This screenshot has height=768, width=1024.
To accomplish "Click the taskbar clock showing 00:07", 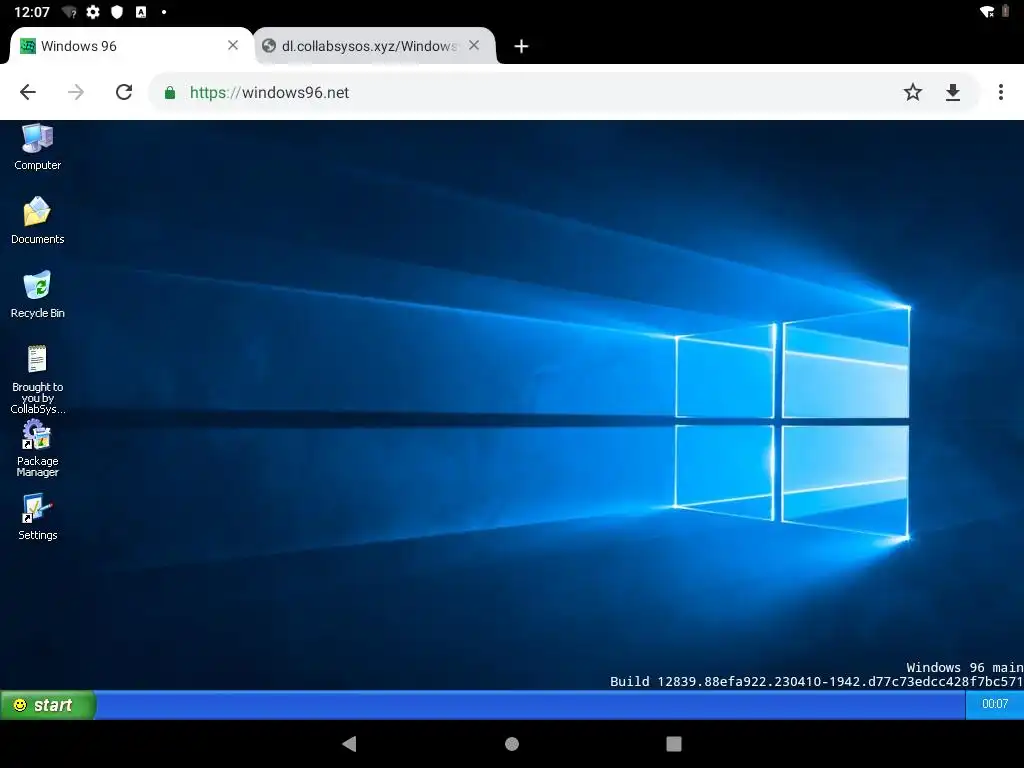I will tap(995, 704).
